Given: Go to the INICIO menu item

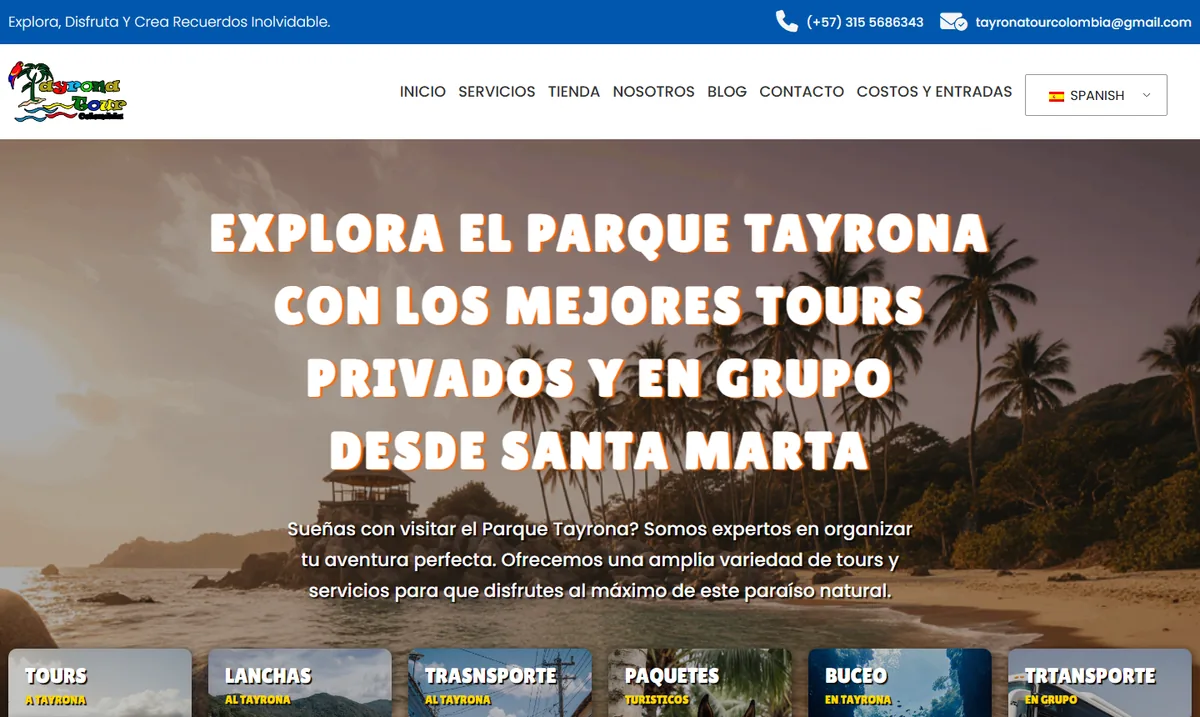Looking at the screenshot, I should 423,91.
